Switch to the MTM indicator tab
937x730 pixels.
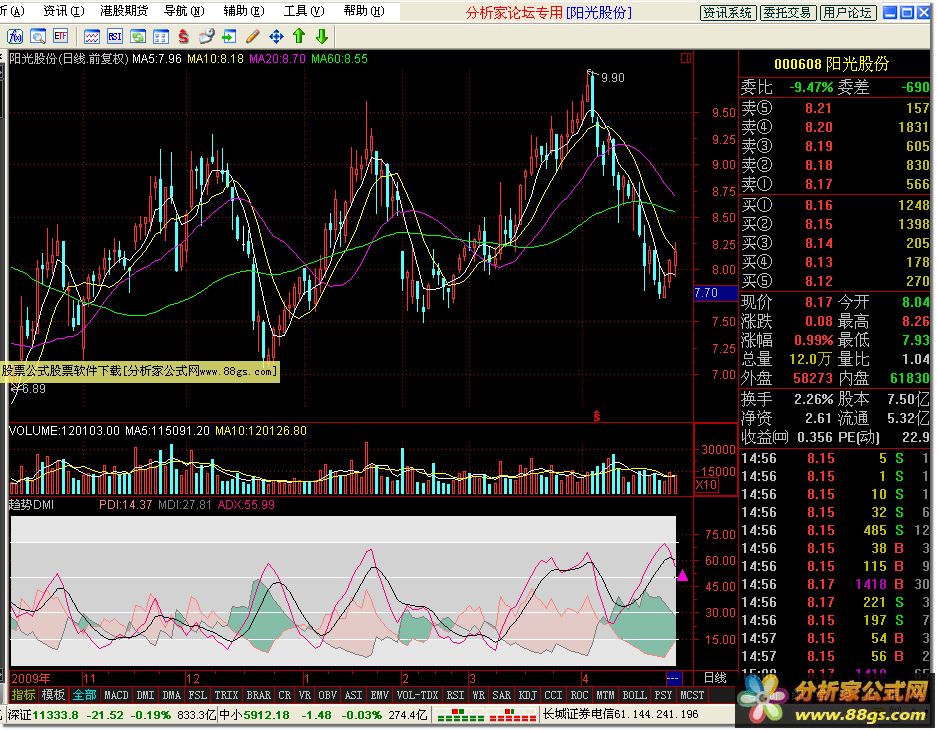click(605, 695)
